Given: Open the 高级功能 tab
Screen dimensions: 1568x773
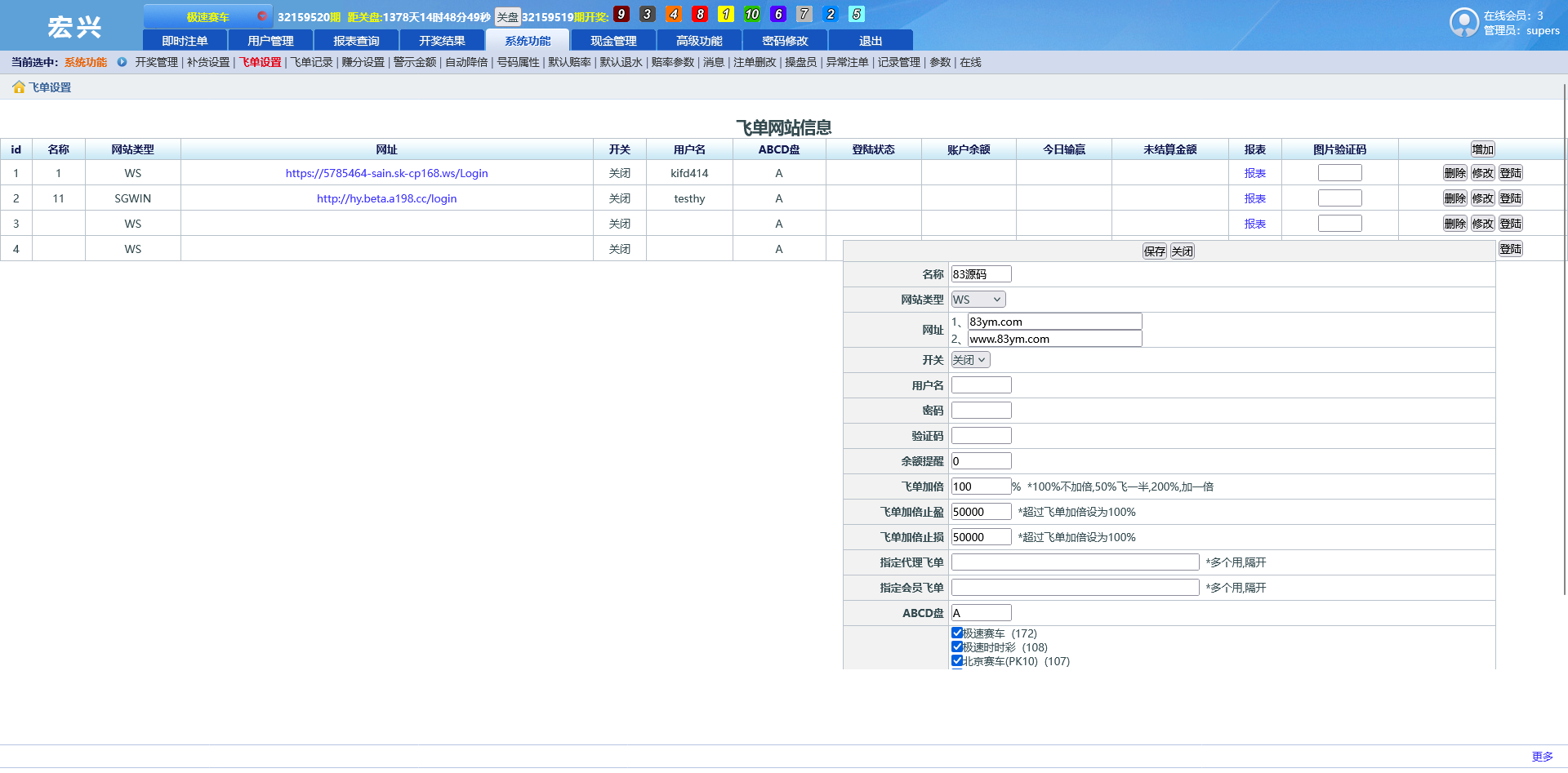Looking at the screenshot, I should (x=699, y=41).
